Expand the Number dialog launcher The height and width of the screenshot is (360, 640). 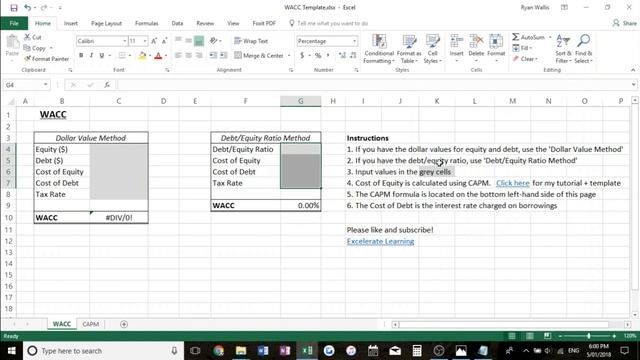356,70
